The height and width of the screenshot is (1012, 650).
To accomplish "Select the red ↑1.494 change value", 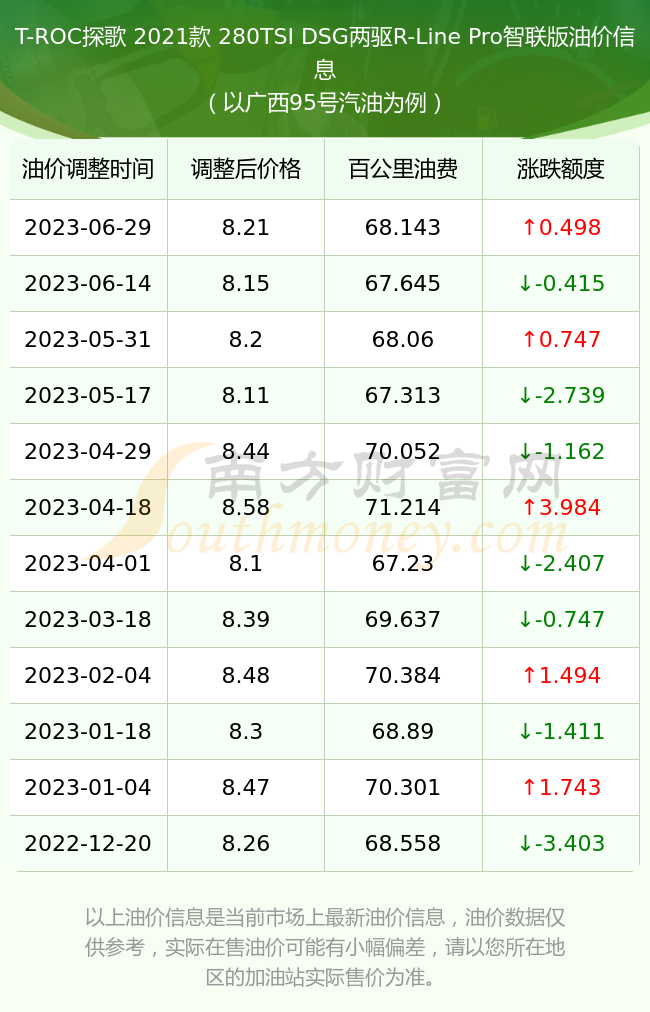I will (x=561, y=675).
